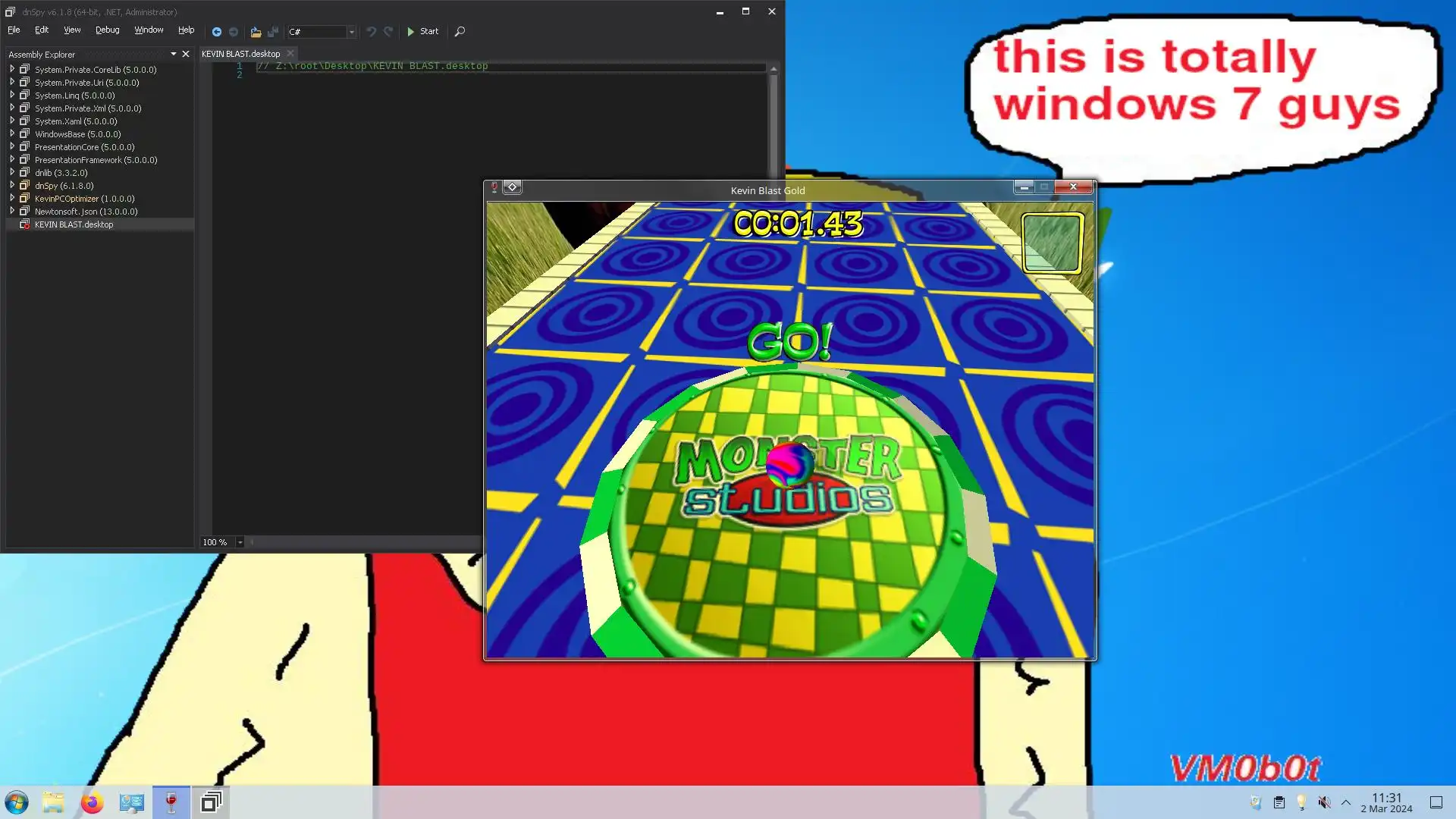The width and height of the screenshot is (1456, 819).
Task: Click the Search magnifier icon
Action: pos(460,32)
